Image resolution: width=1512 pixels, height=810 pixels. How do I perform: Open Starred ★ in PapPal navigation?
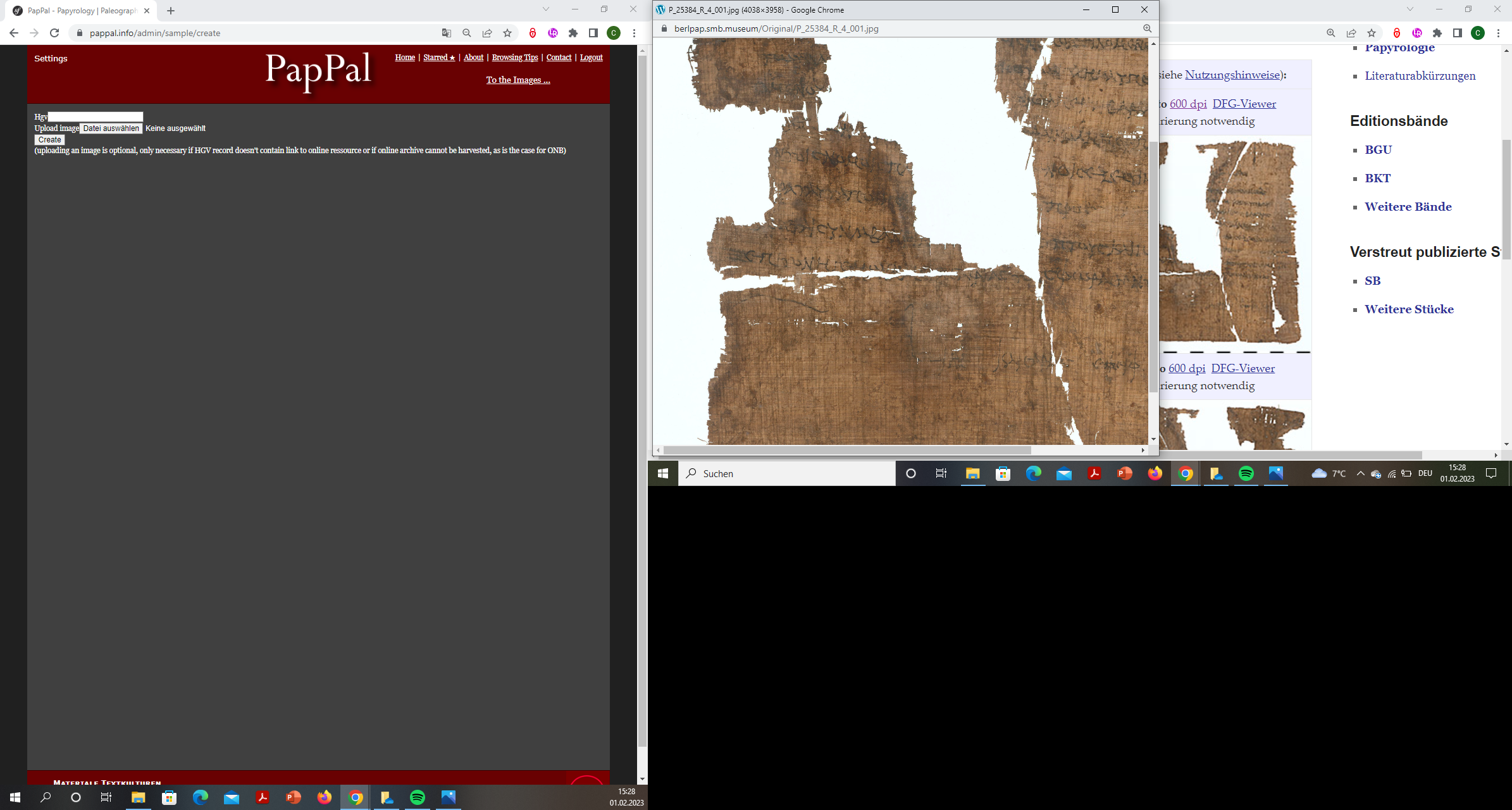(439, 58)
